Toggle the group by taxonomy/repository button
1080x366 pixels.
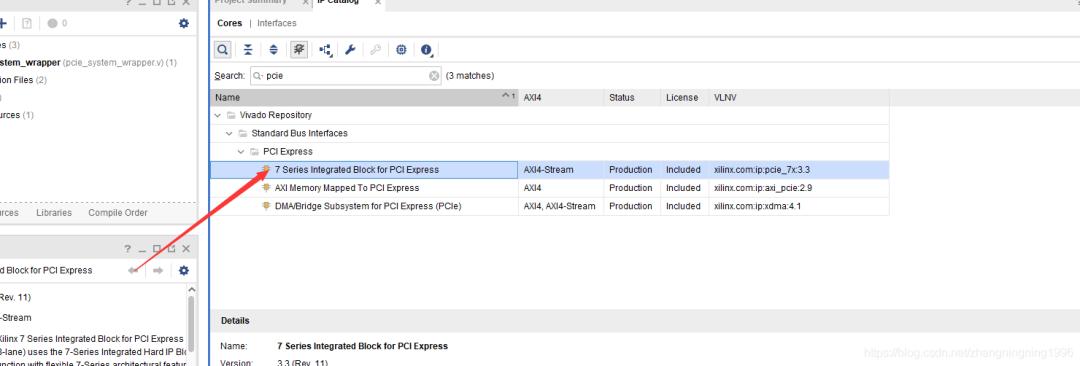[x=299, y=50]
